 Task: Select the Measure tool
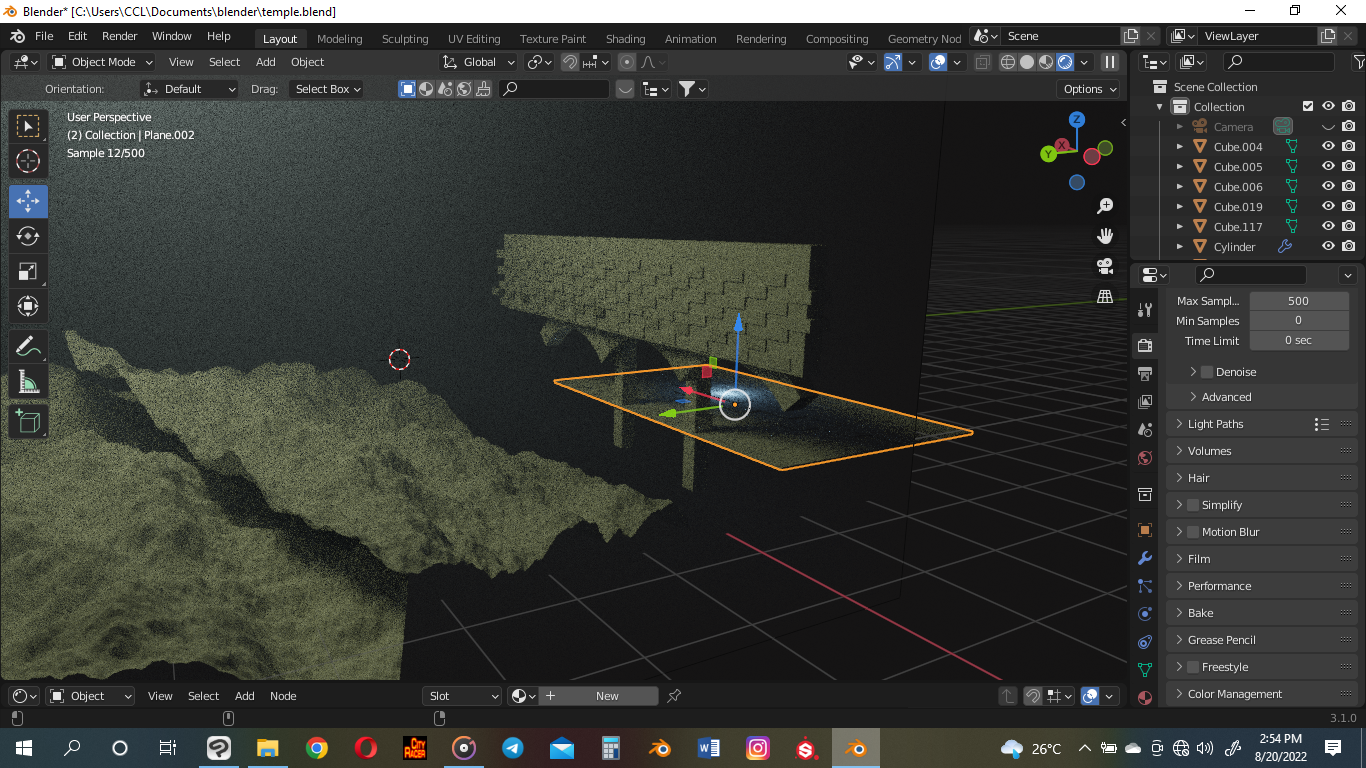(28, 382)
